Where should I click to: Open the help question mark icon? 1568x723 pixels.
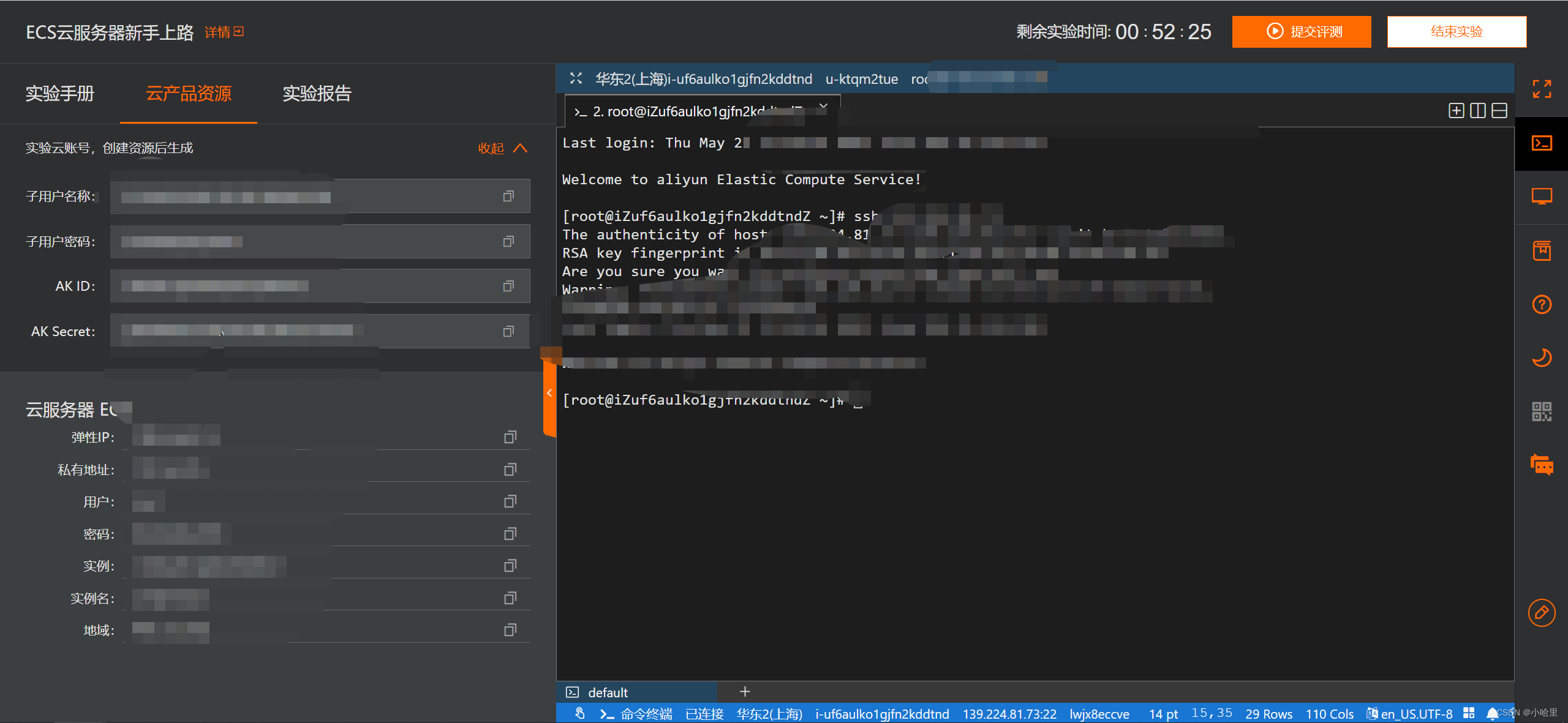pos(1542,304)
